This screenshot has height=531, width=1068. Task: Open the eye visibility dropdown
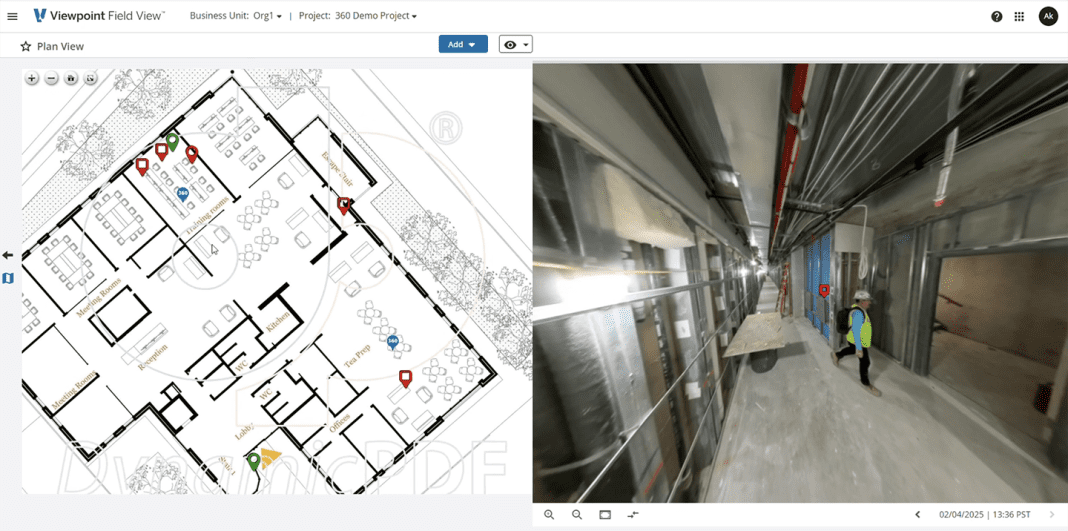(x=515, y=45)
